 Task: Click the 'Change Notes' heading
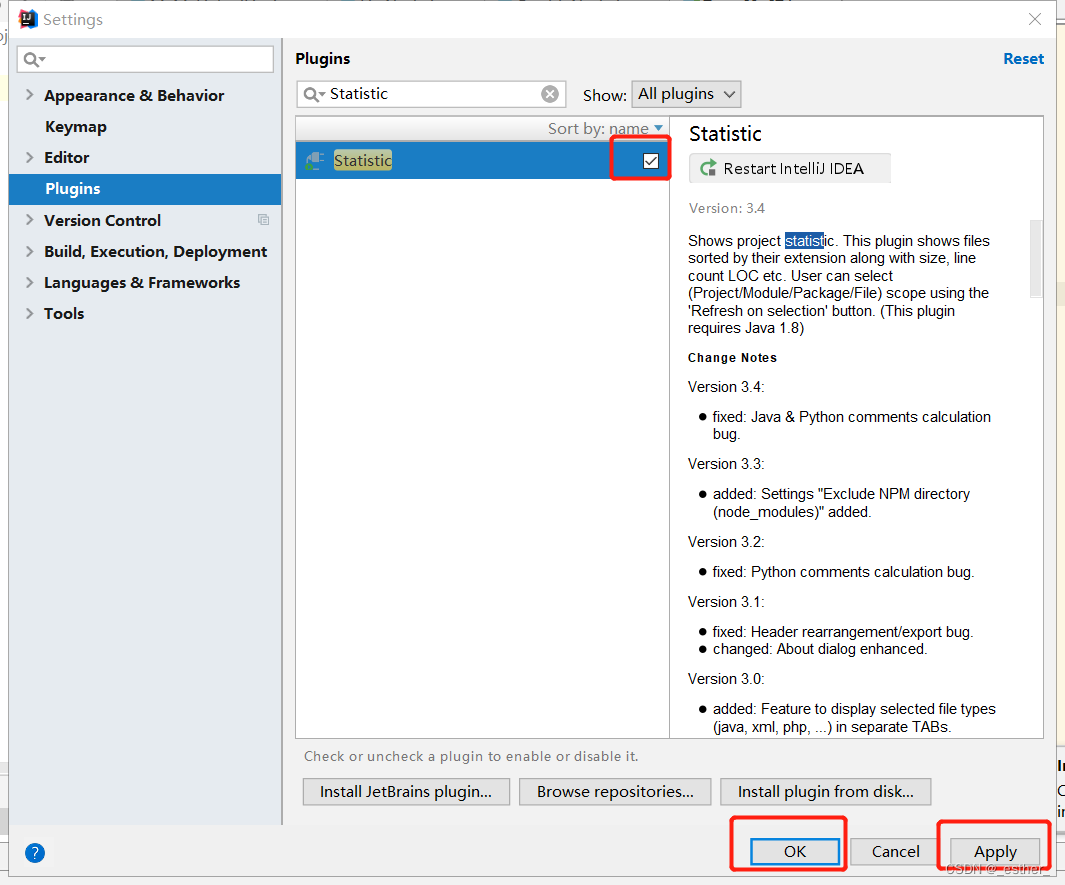pos(732,358)
